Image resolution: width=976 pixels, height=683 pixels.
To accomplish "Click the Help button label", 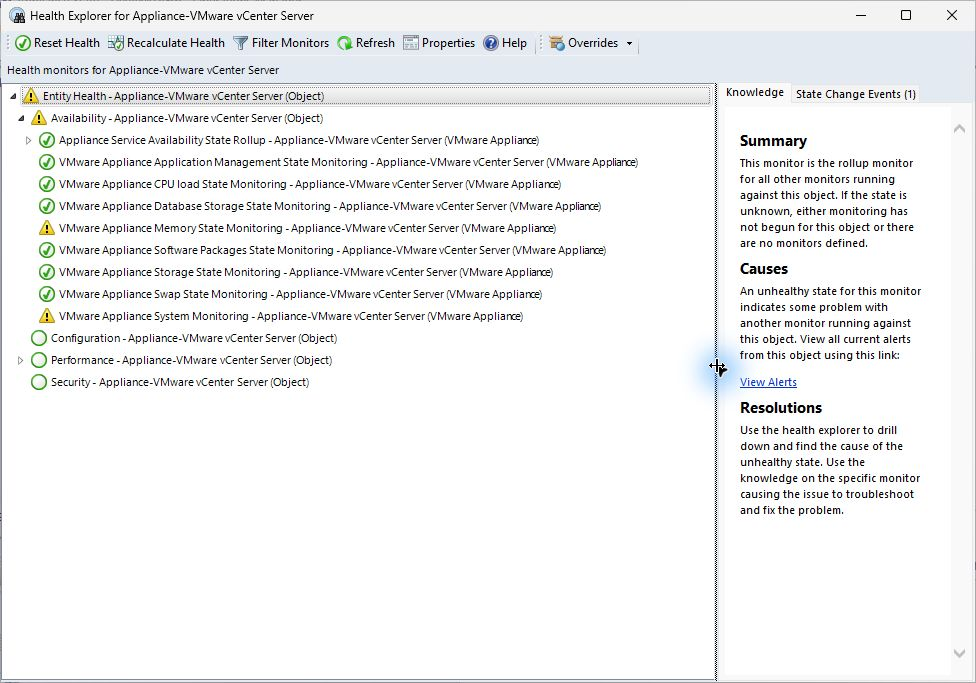I will (x=514, y=43).
